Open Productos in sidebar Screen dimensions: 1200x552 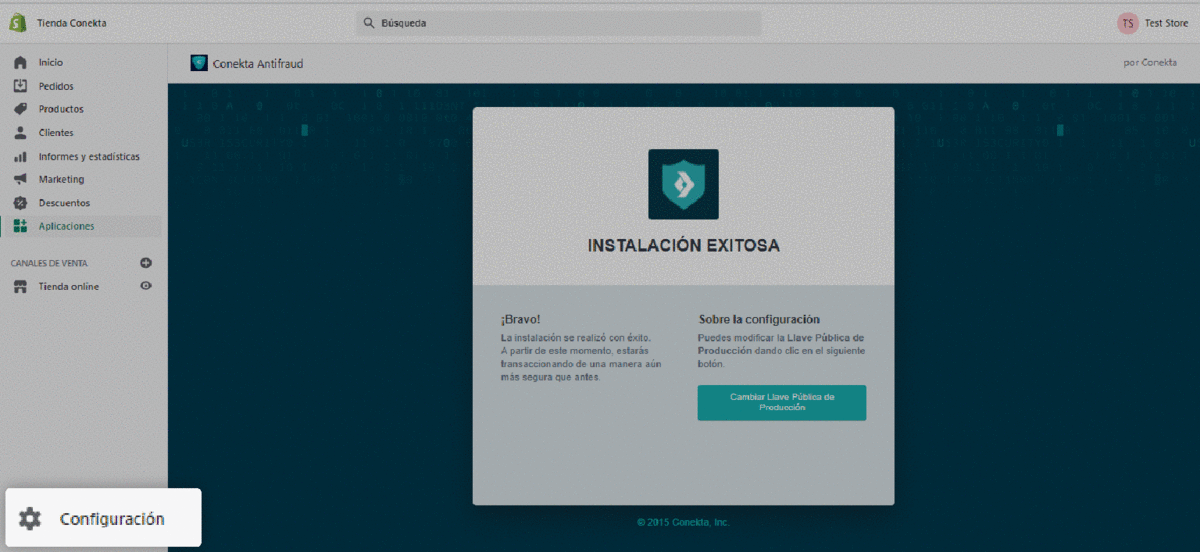[x=61, y=109]
